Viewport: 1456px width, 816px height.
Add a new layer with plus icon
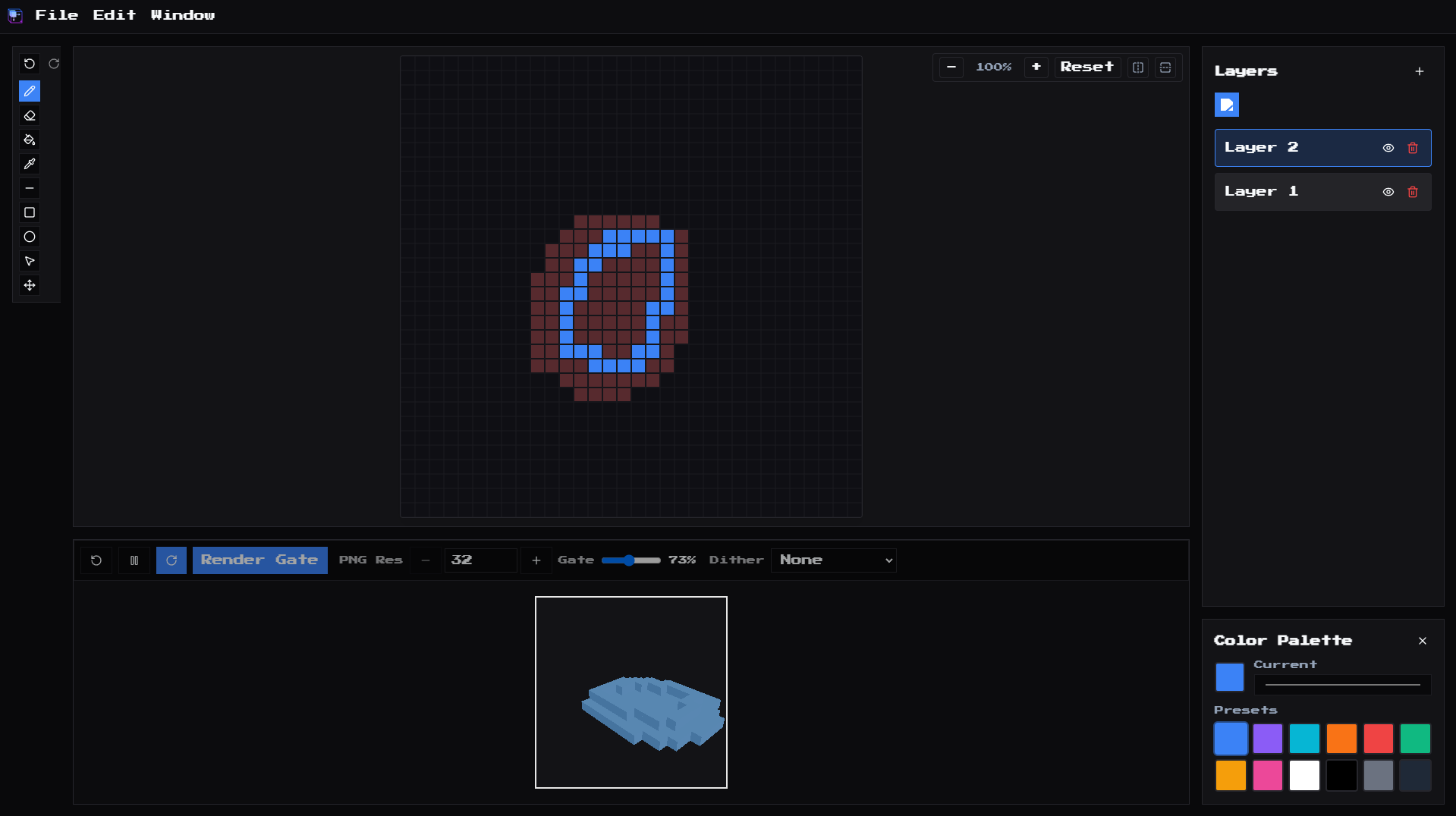point(1420,71)
